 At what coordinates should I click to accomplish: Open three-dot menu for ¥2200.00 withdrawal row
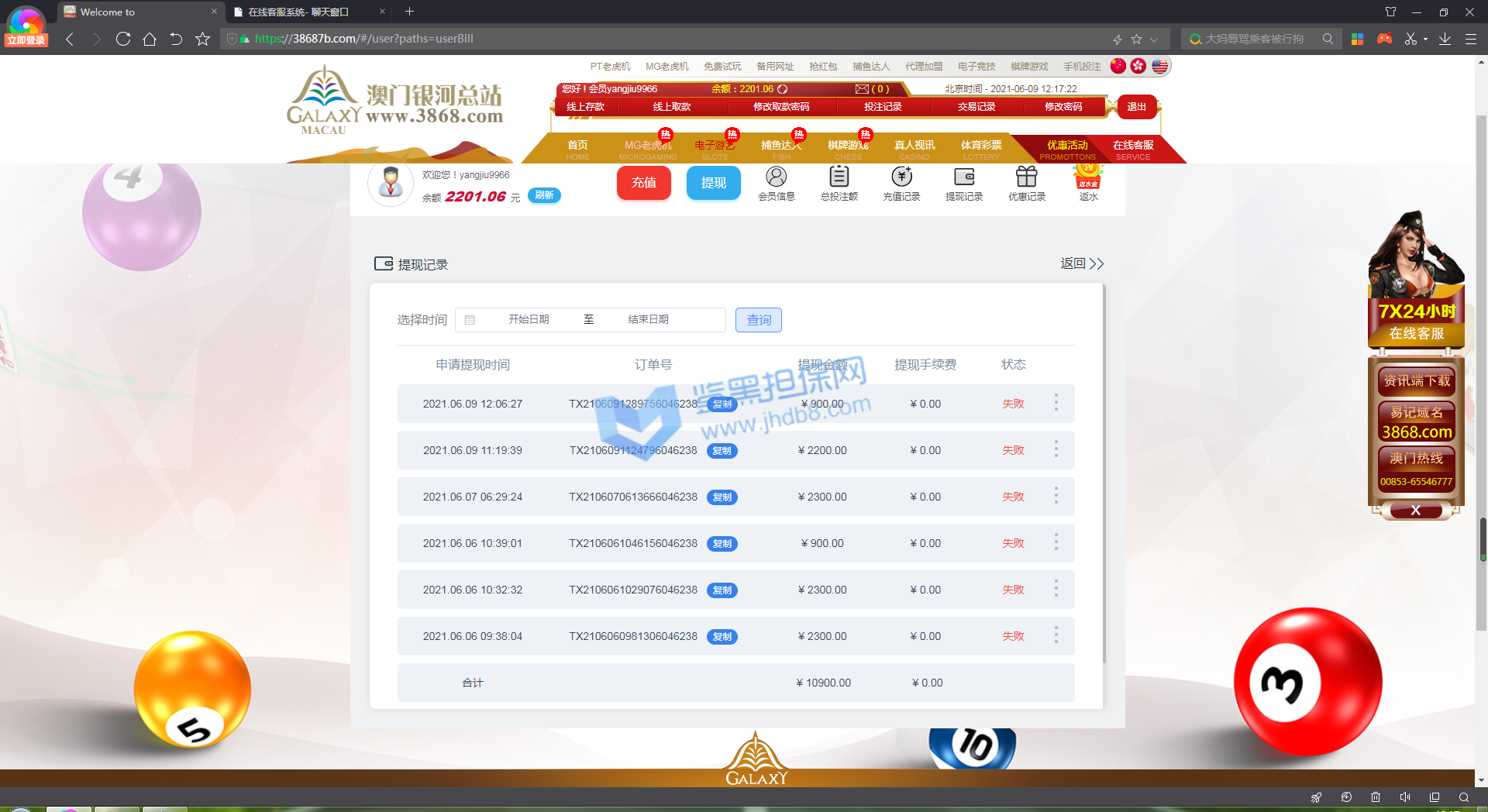point(1056,449)
